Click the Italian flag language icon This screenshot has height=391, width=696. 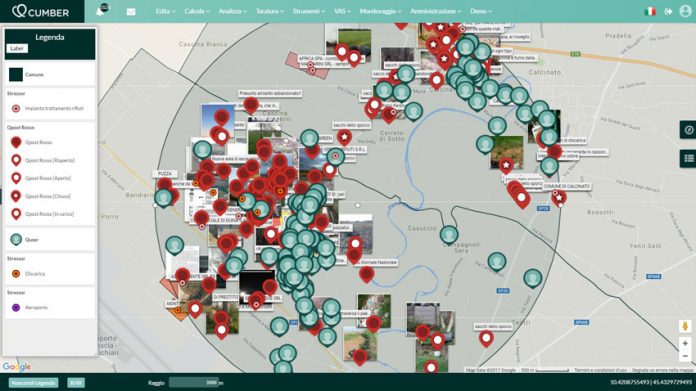coord(650,12)
